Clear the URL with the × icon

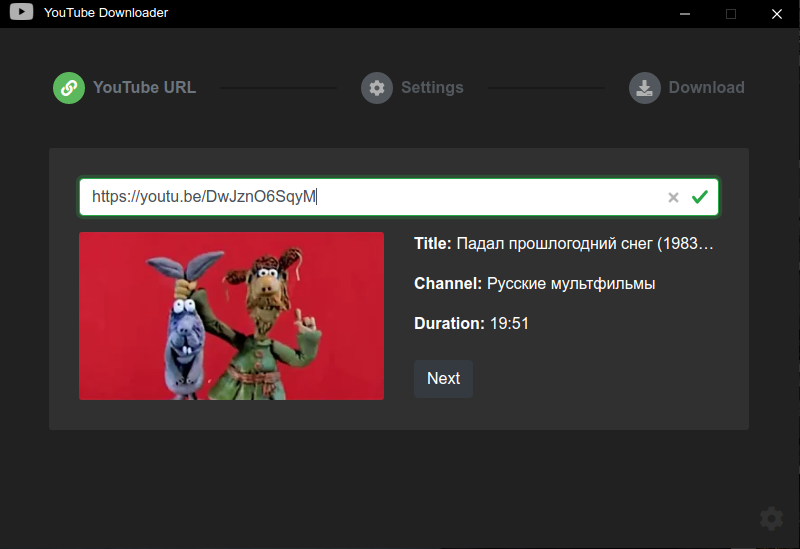click(x=673, y=198)
